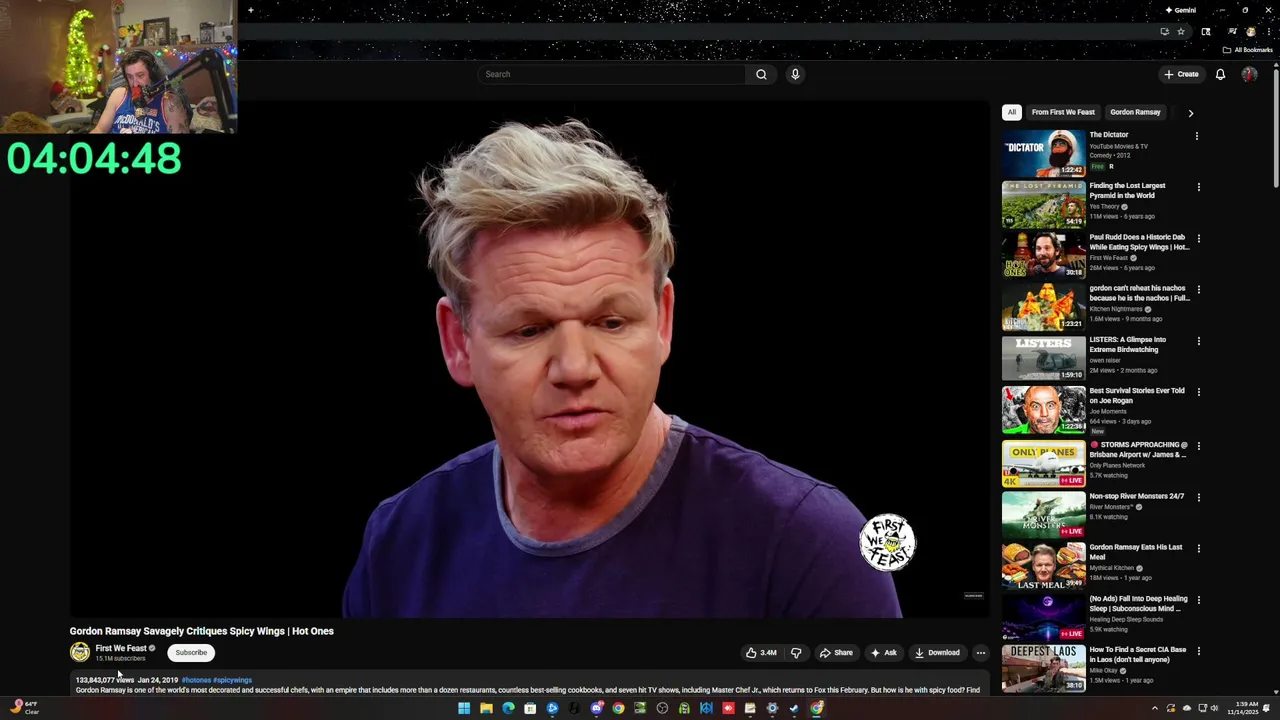Open the new tab plus button
The height and width of the screenshot is (720, 1280).
[250, 10]
